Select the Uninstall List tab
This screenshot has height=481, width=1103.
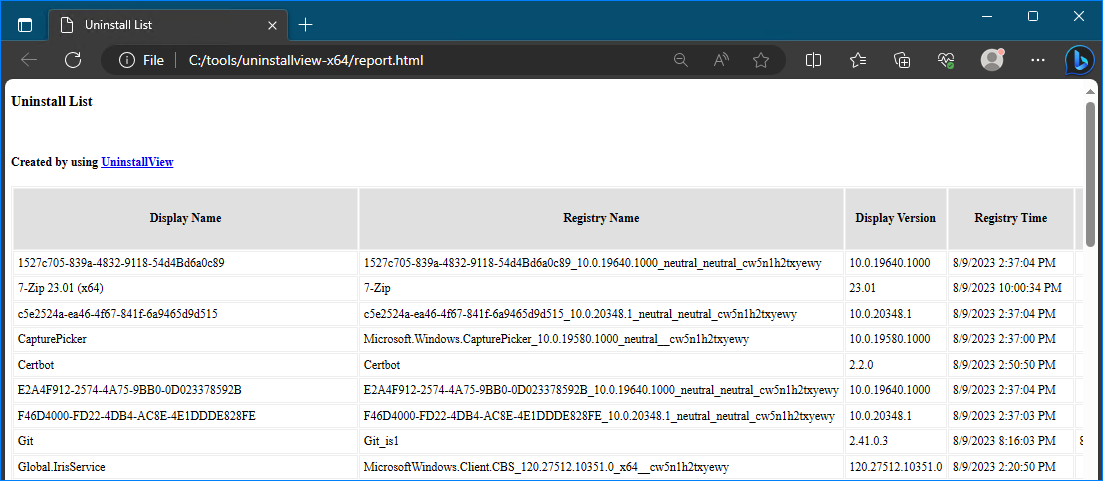click(x=167, y=25)
